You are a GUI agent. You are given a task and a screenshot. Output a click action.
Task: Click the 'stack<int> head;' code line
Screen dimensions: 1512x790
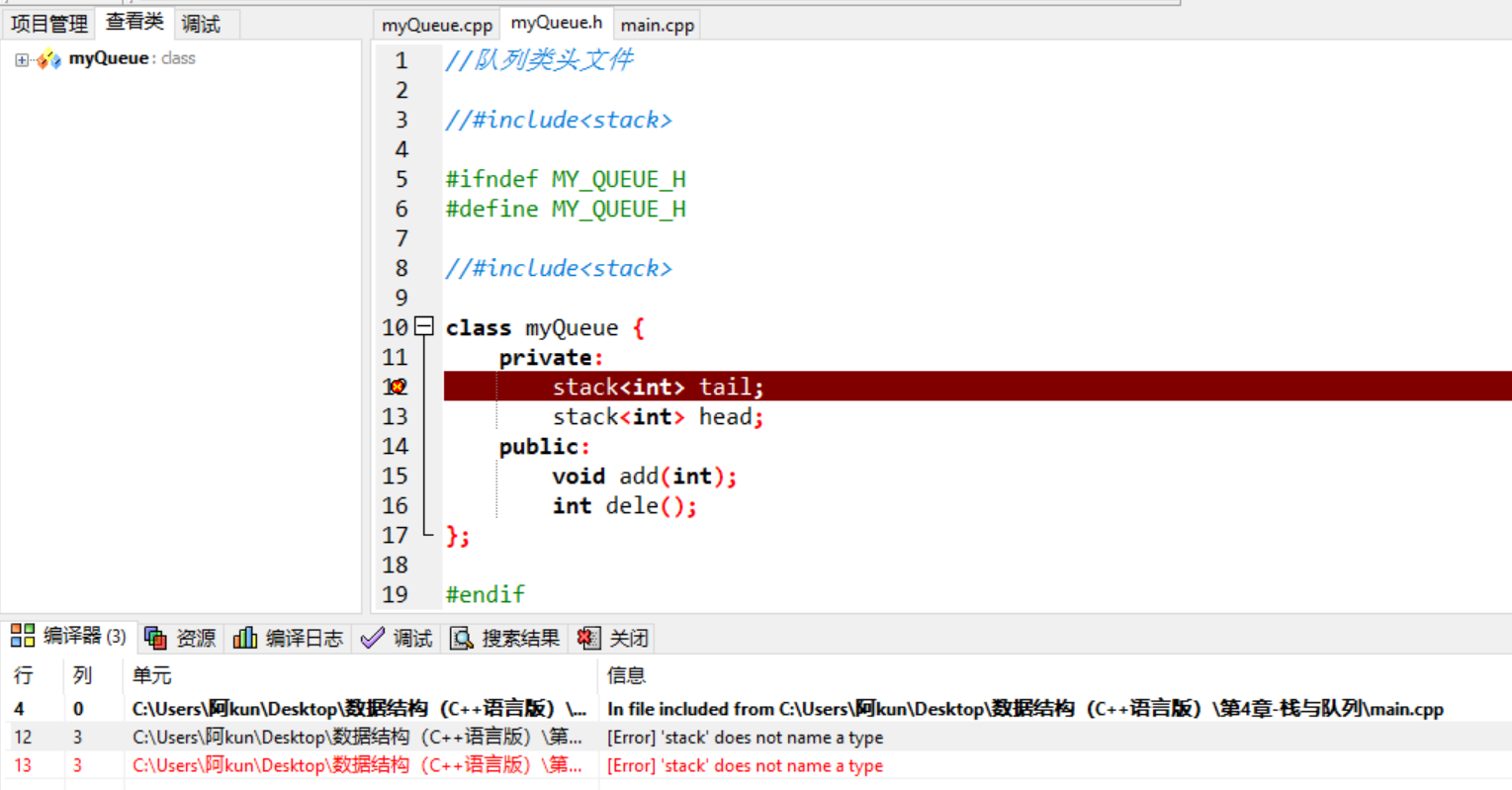point(659,416)
